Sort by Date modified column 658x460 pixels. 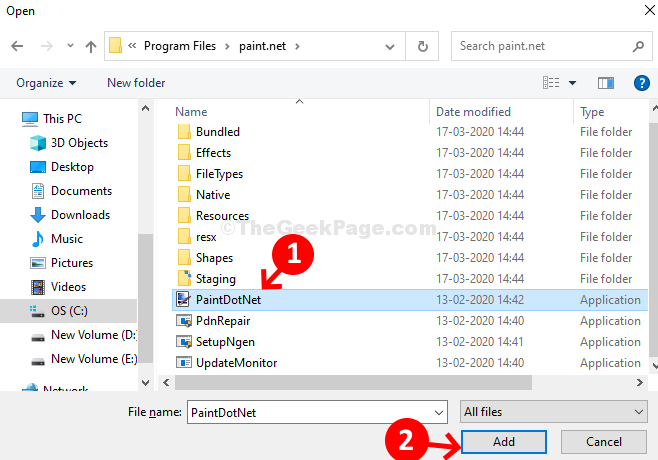pos(473,112)
